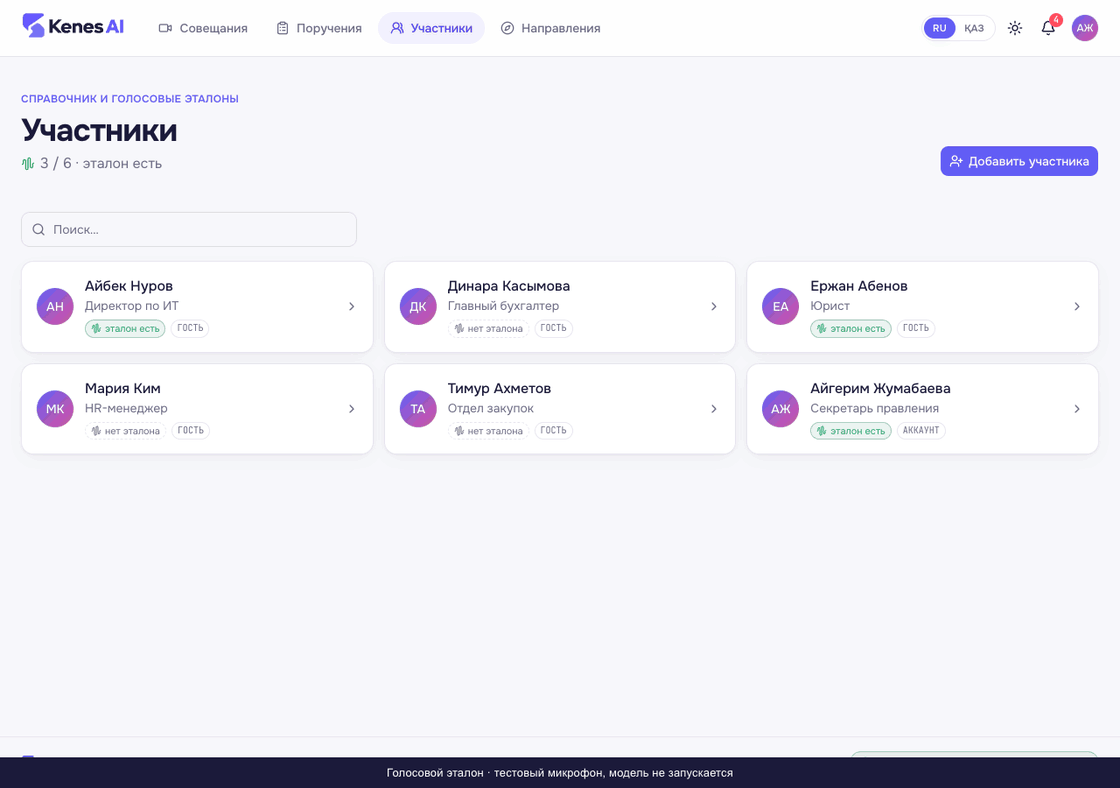Open Айгерим Жумабаева details chevron
Screen dimensions: 1120x788
point(1076,409)
